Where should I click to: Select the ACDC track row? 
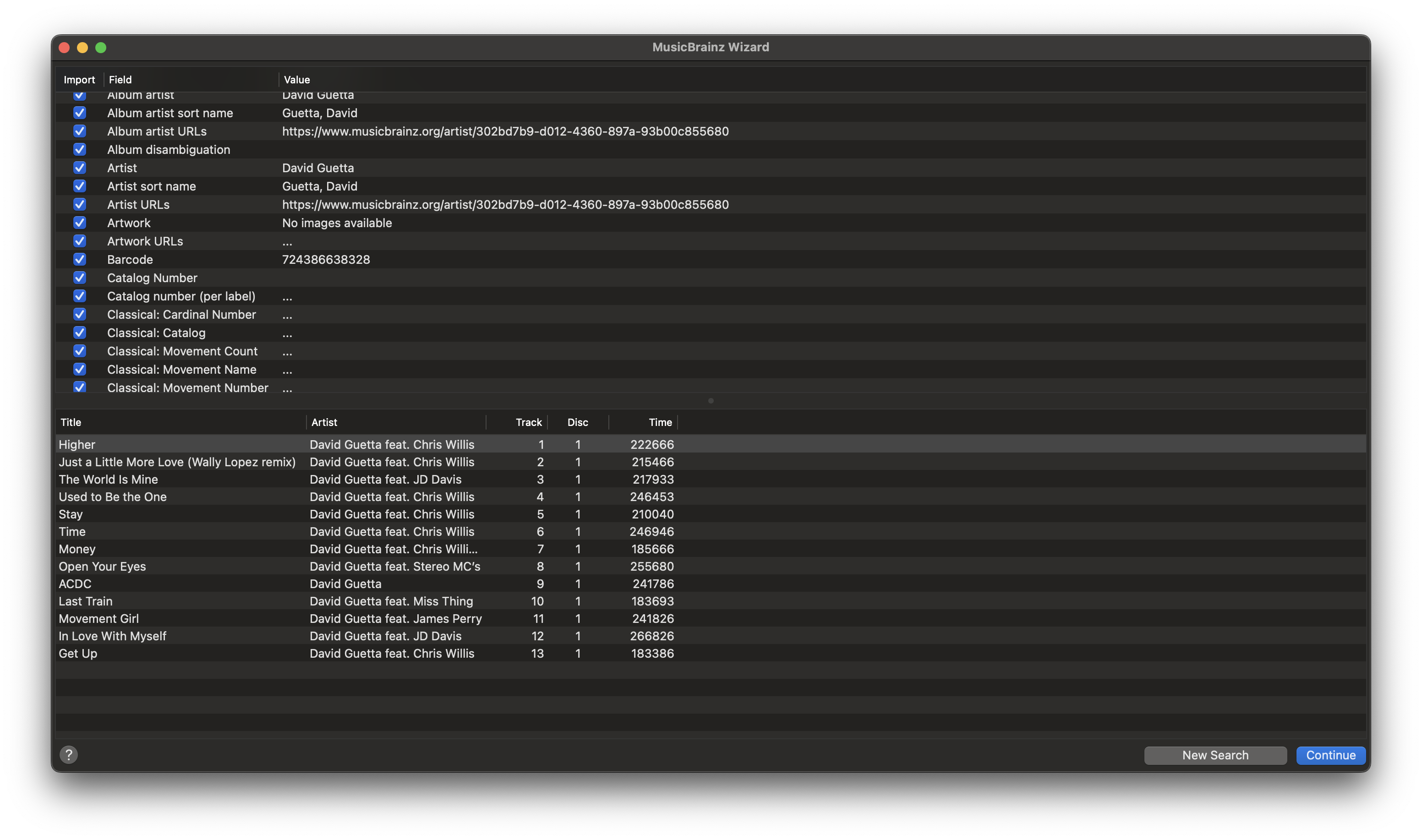(x=711, y=584)
